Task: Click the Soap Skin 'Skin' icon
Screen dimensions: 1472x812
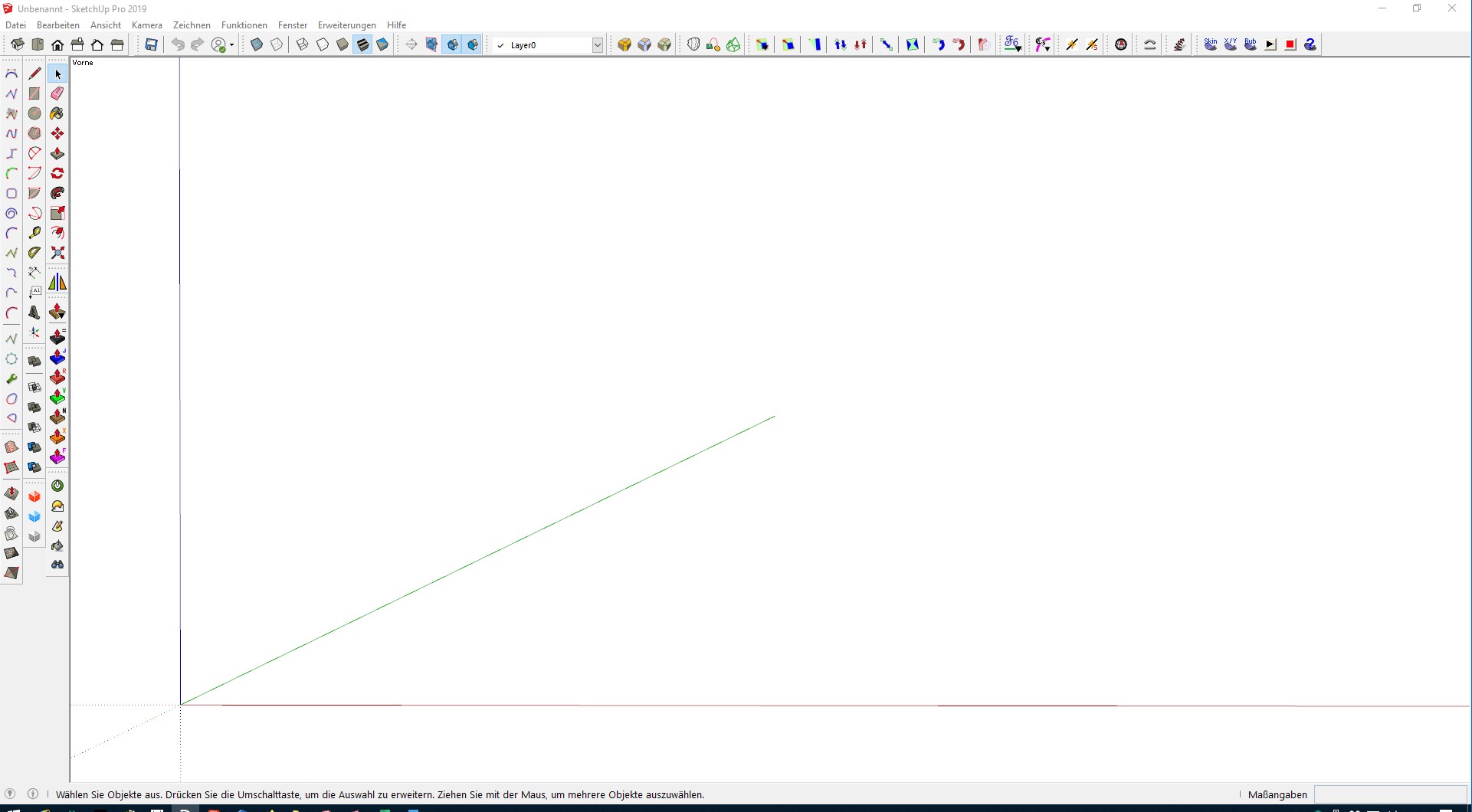Action: (1210, 44)
